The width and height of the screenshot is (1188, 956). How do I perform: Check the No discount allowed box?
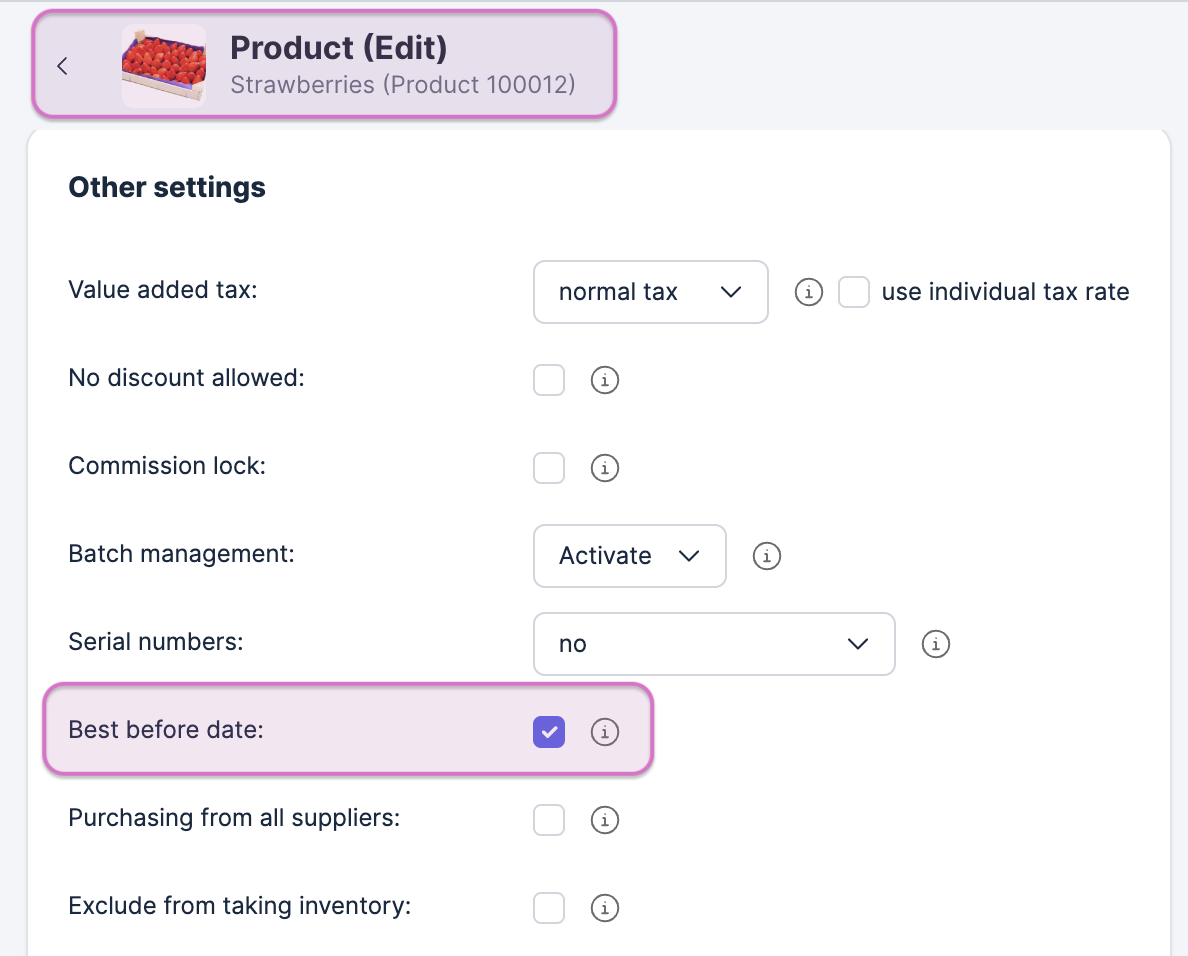[x=549, y=380]
